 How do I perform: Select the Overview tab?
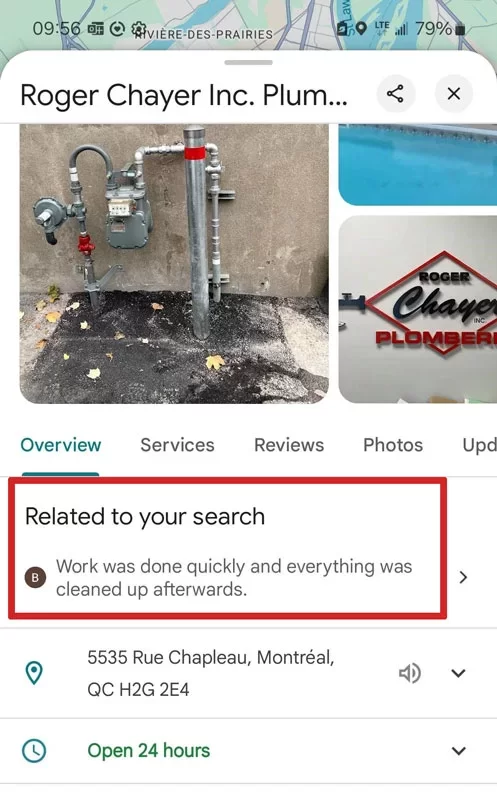point(61,445)
